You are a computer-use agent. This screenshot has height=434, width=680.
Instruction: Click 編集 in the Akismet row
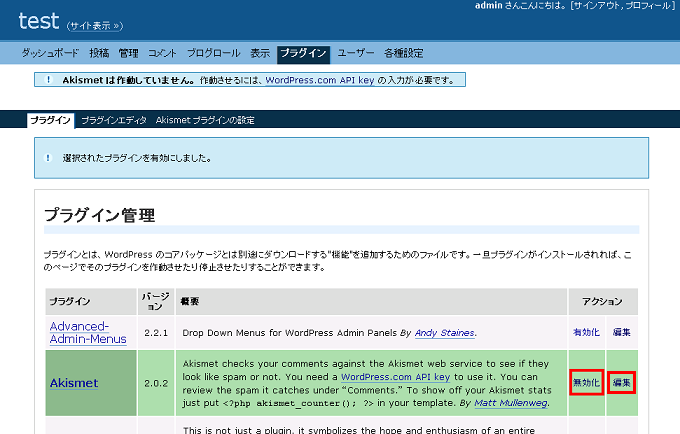click(x=621, y=383)
